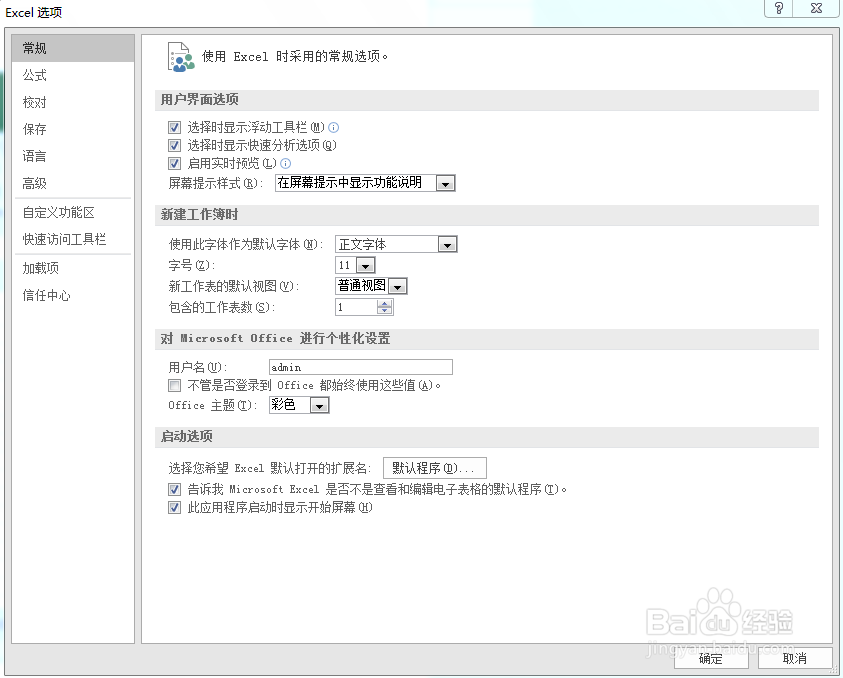The image size is (843, 678).
Task: Switch to the 公式 category
Action: click(x=73, y=75)
